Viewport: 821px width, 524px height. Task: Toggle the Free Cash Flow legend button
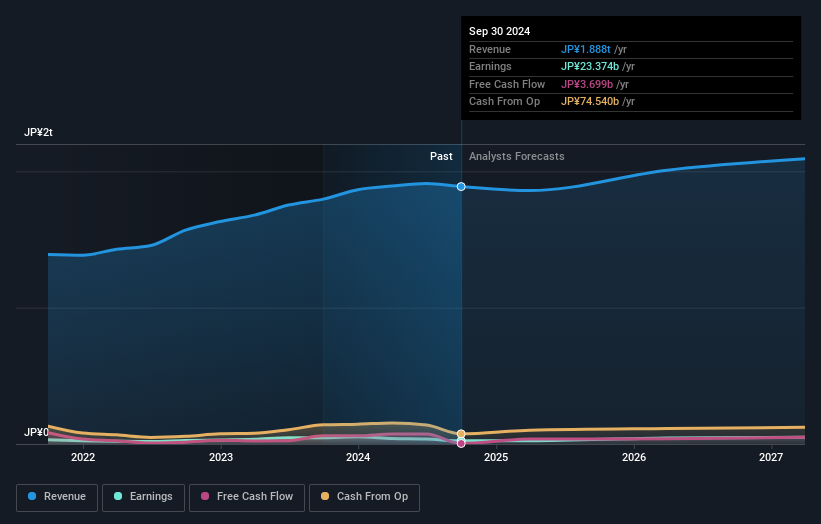click(x=247, y=497)
